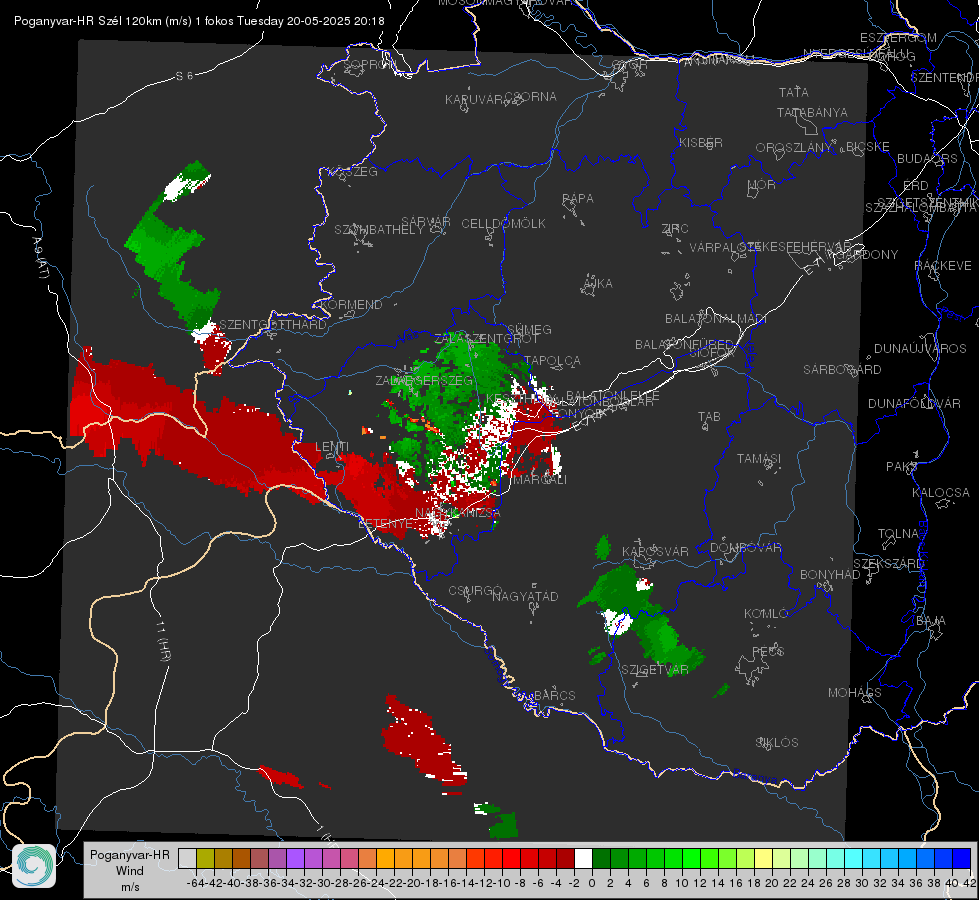Click the BONYHÁD city label
979x900 pixels.
tap(830, 575)
